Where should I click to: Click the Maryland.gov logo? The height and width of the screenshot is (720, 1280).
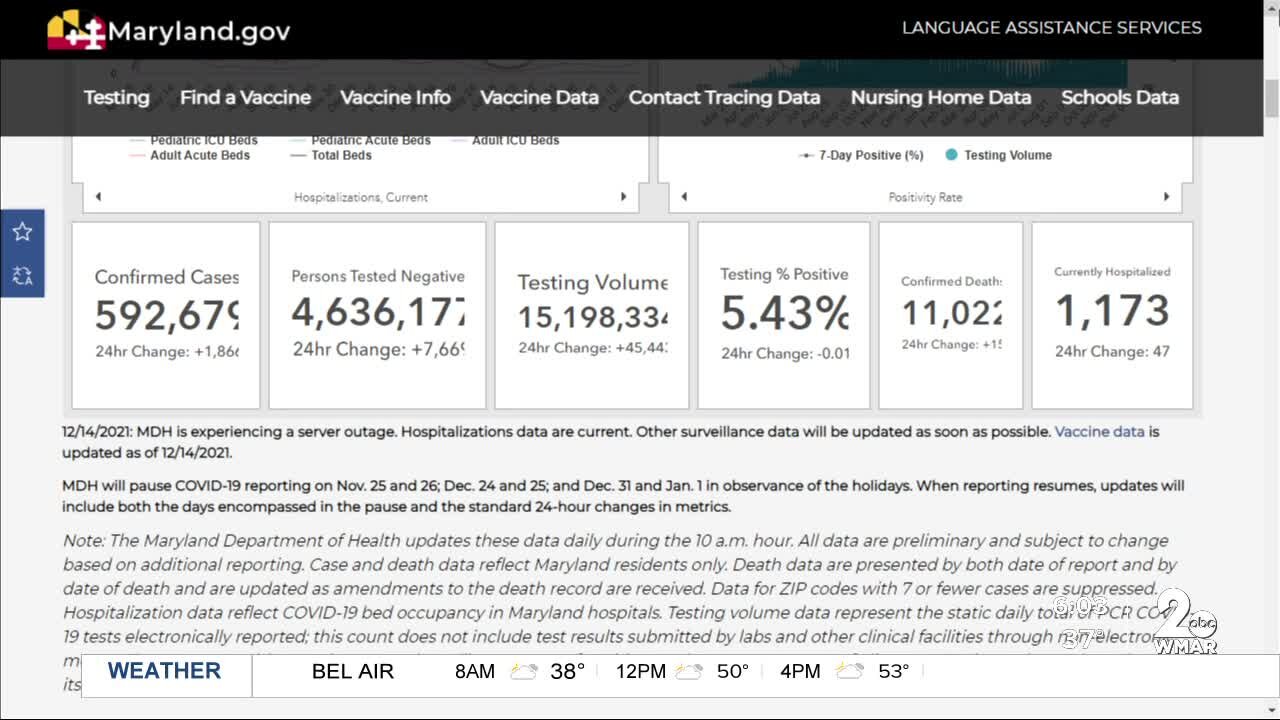point(169,30)
